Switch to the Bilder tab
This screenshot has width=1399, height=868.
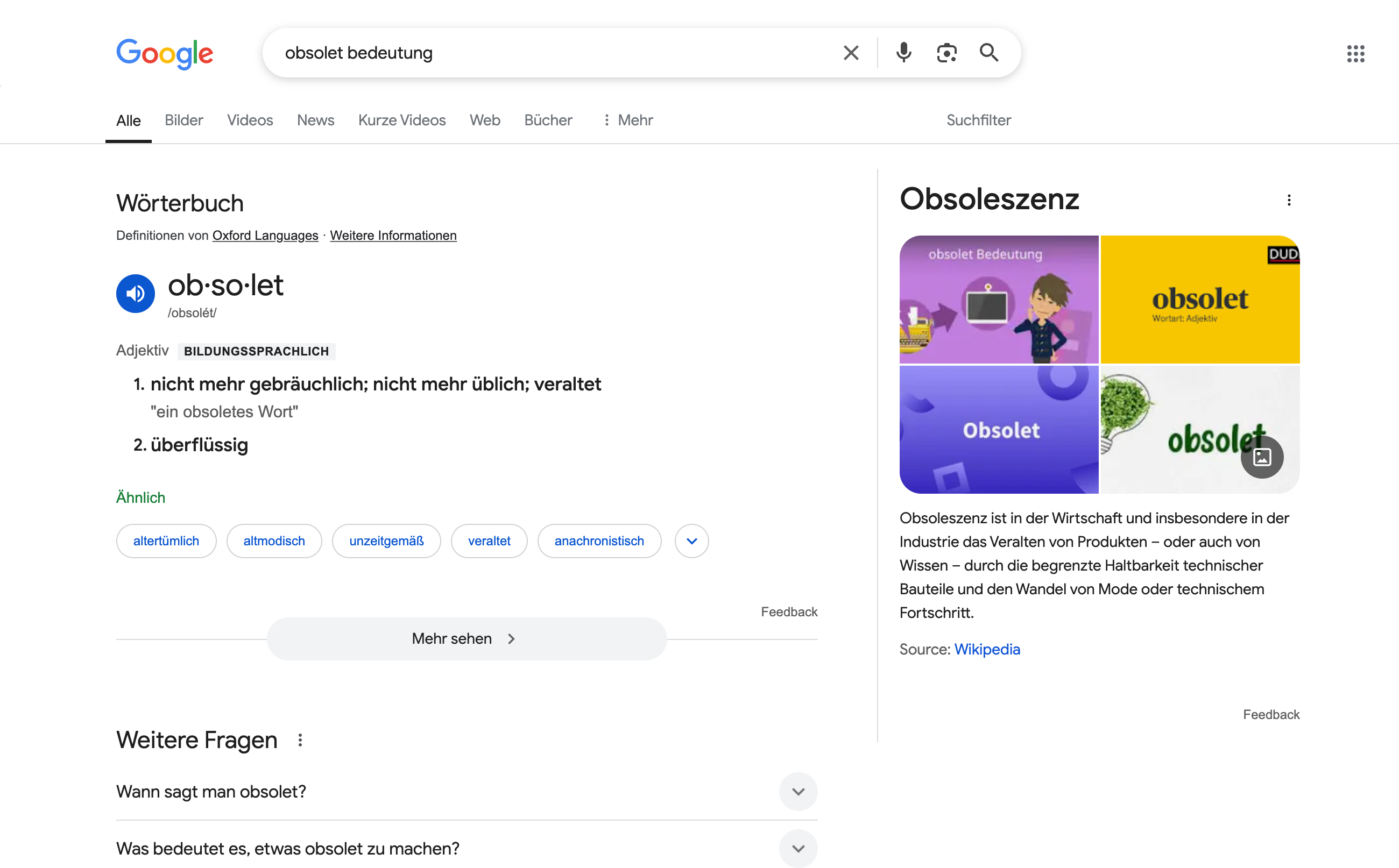coord(184,120)
